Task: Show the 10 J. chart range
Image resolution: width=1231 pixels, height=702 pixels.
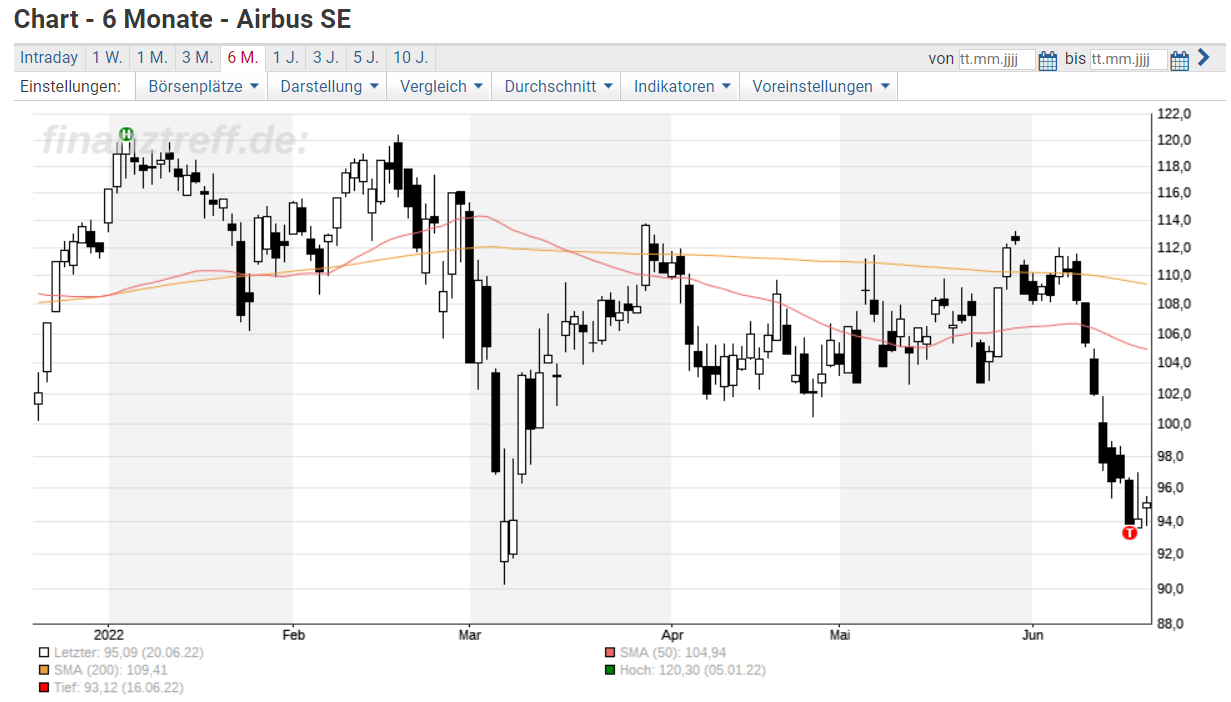Action: click(x=410, y=58)
